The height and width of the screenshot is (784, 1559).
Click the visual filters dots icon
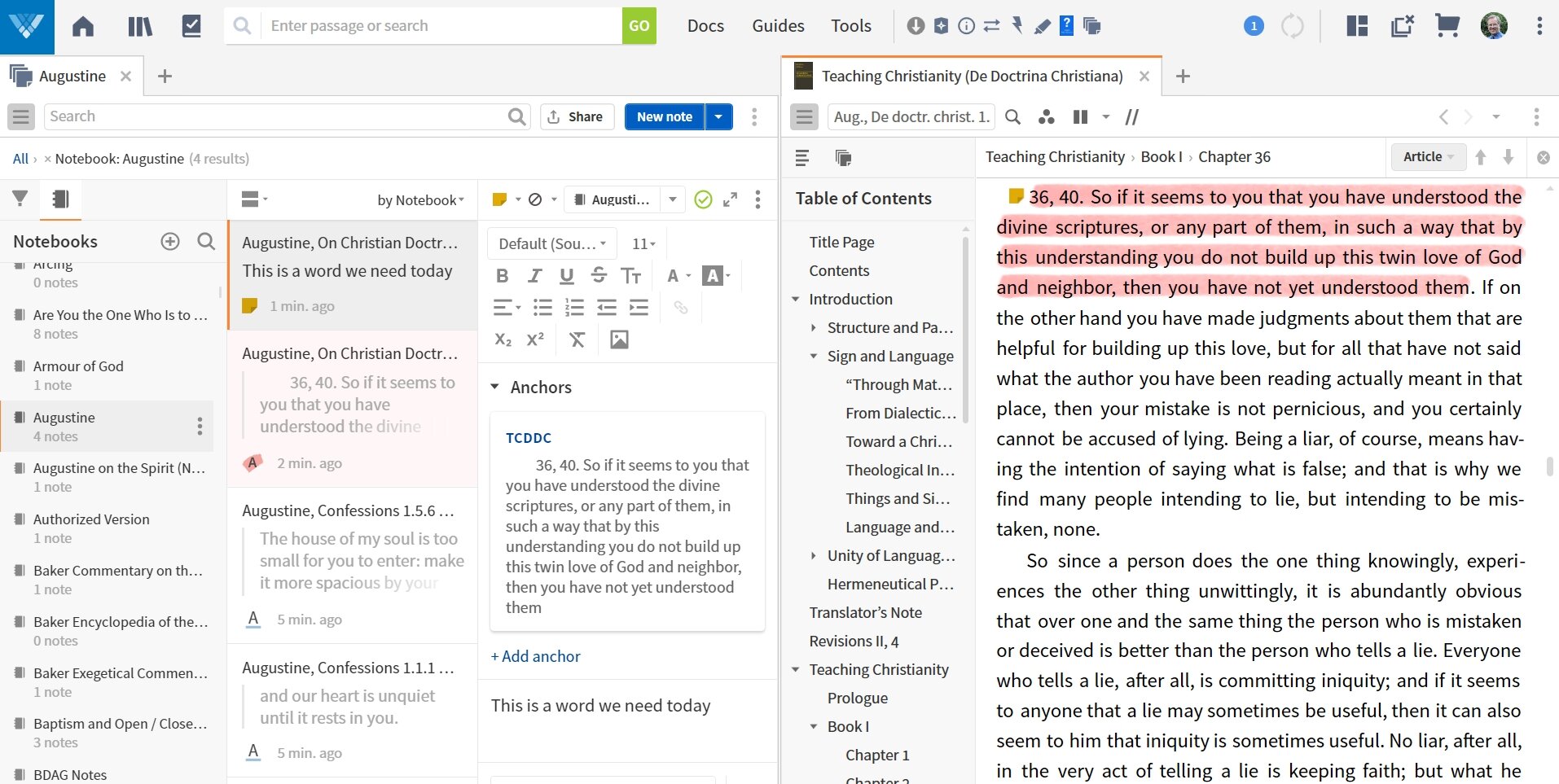[1047, 116]
